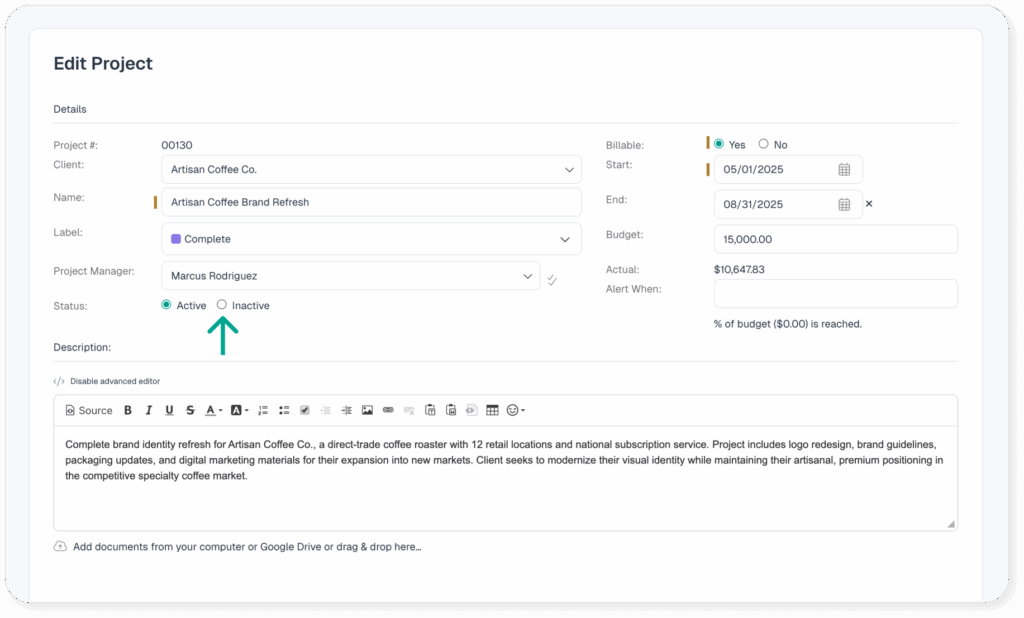Click the purple Complete label swatch

coord(176,239)
